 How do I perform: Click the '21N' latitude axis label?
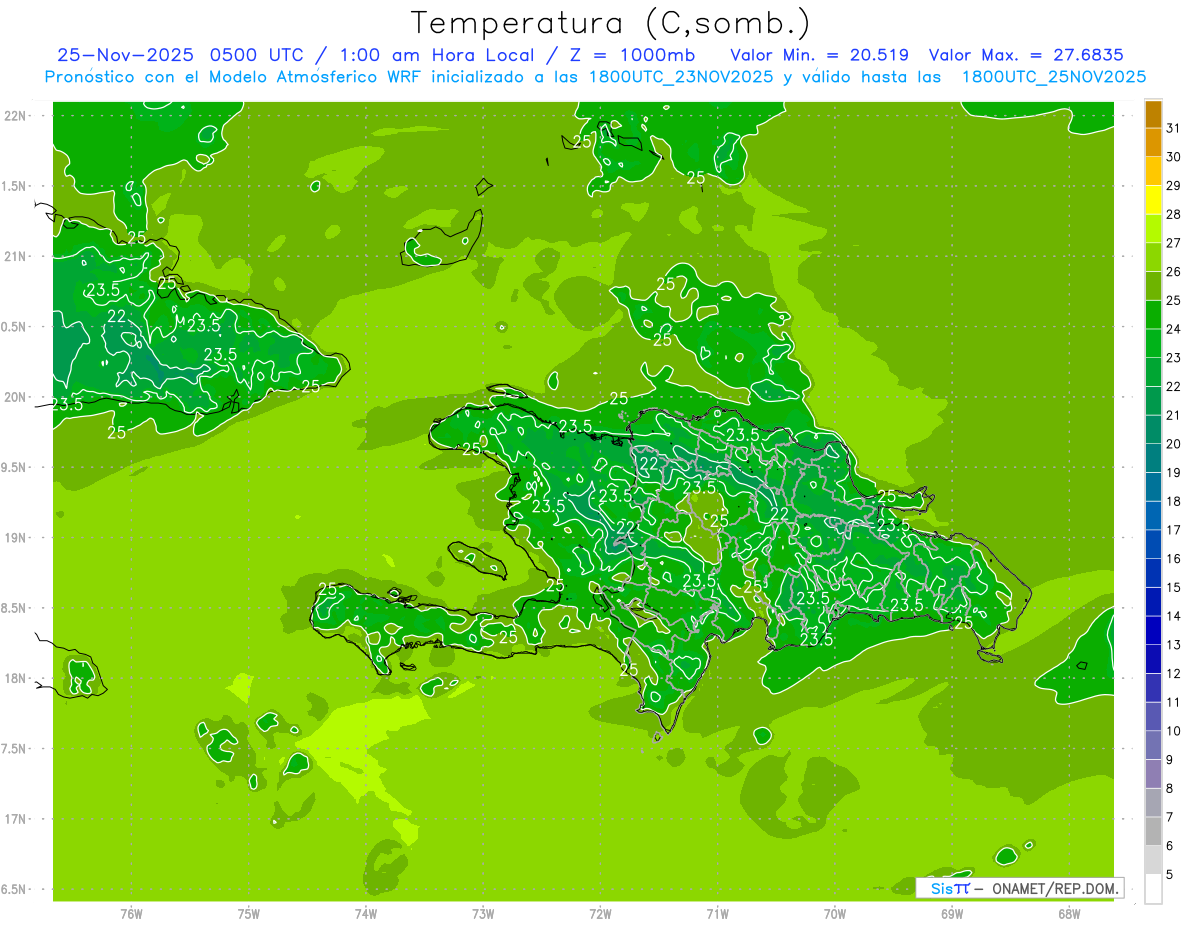(x=15, y=257)
